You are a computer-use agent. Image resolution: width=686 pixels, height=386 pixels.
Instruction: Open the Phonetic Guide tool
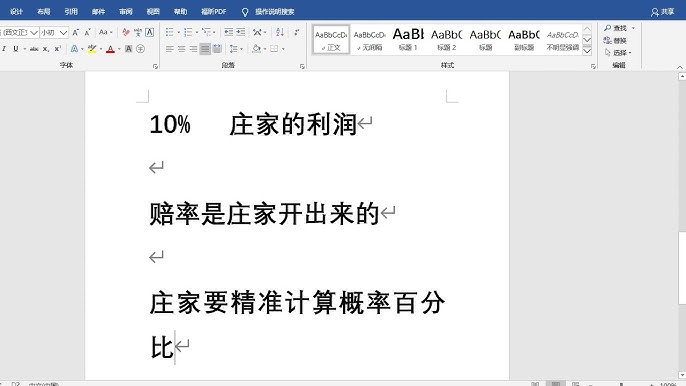(x=138, y=32)
